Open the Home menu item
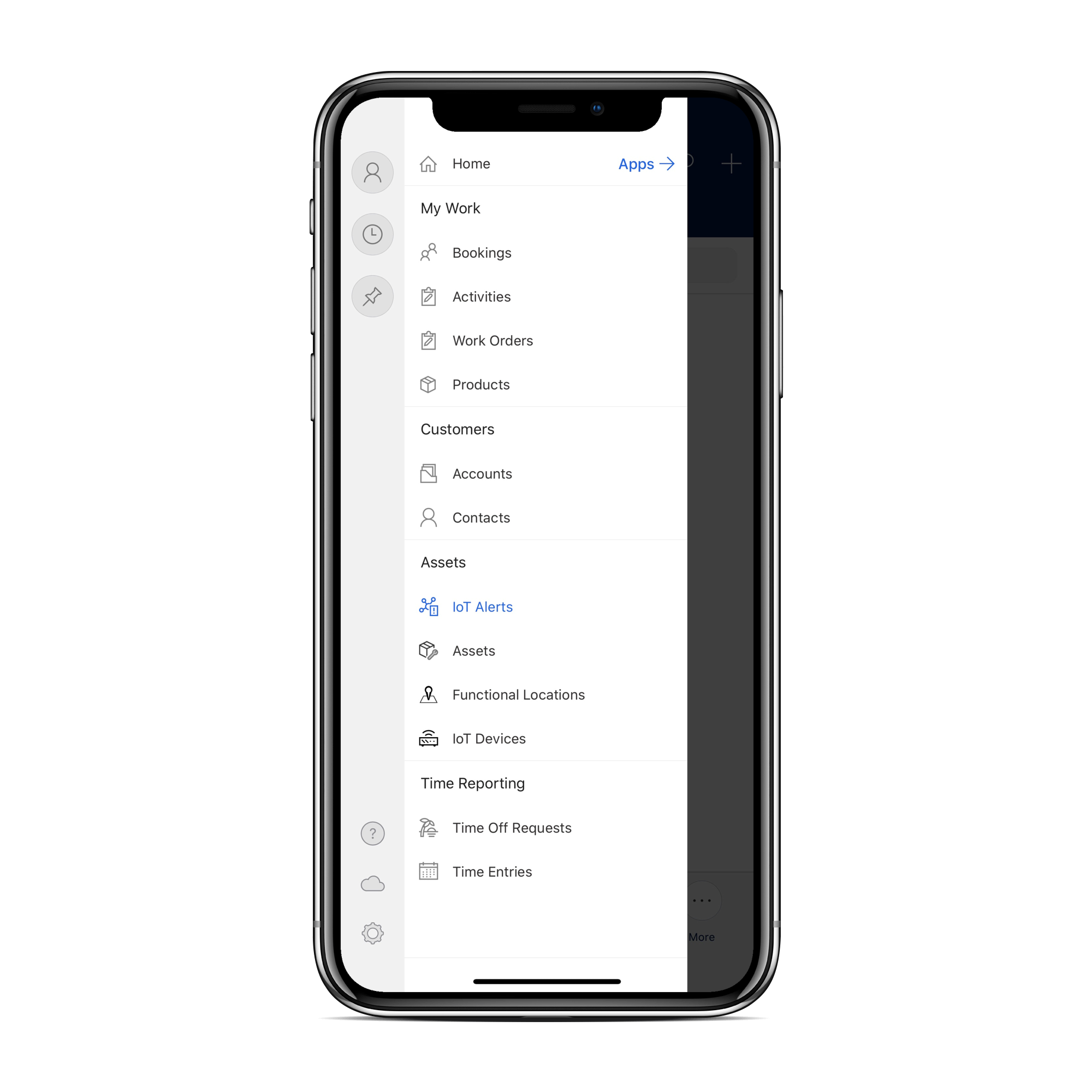The height and width of the screenshot is (1092, 1092). 470,164
